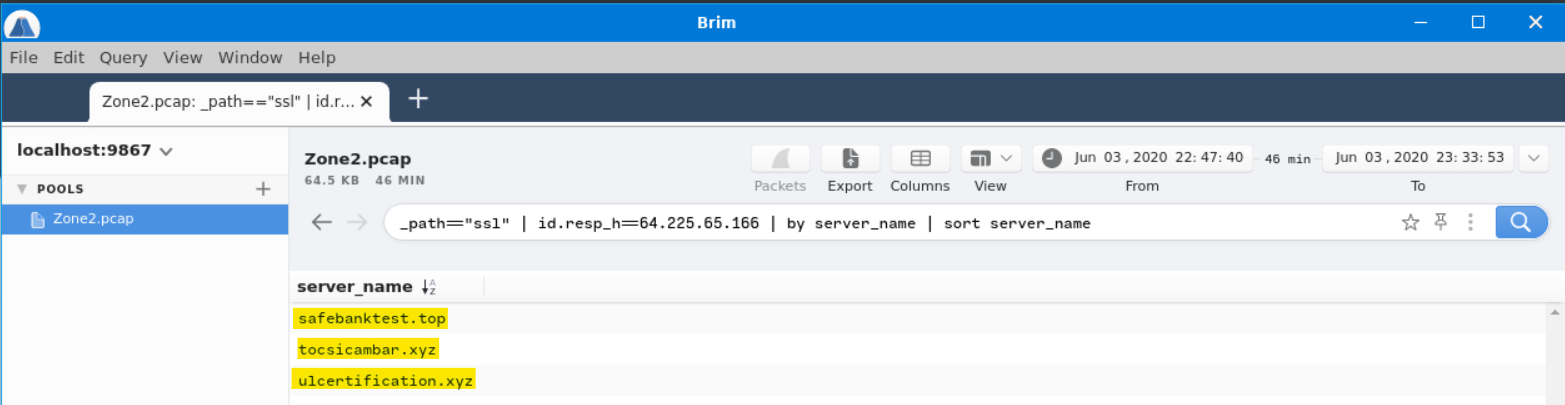The height and width of the screenshot is (405, 1565).
Task: Expand the time span dropdown arrow
Action: pyautogui.click(x=1533, y=158)
